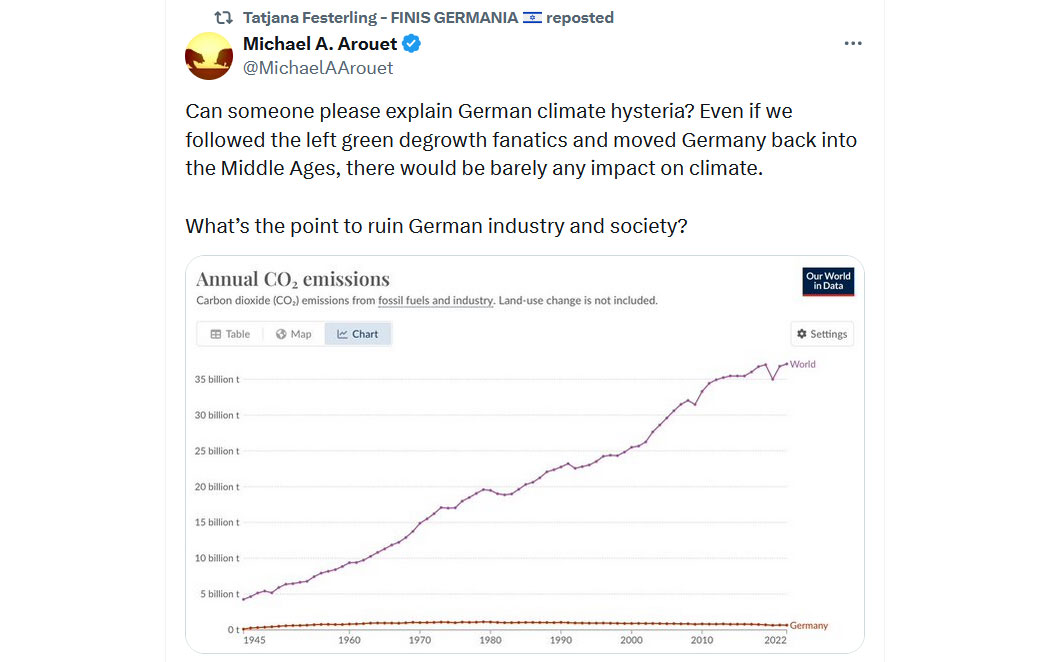This screenshot has height=662, width=1050.
Task: Click the Israeli flag emoji in repost line
Action: tap(532, 17)
